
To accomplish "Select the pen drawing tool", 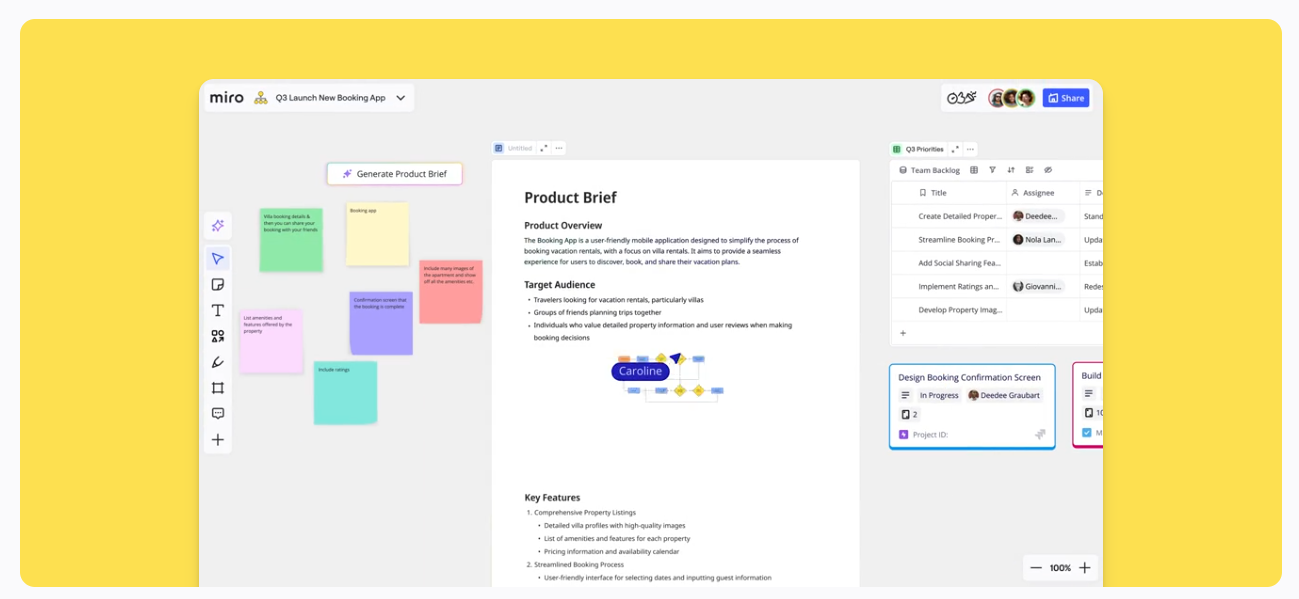I will (217, 362).
